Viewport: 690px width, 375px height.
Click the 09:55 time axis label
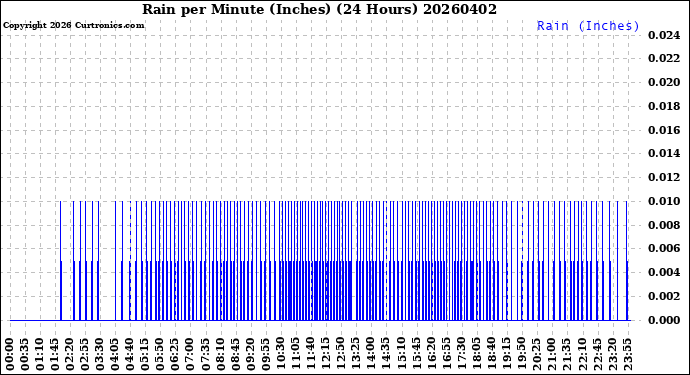(266, 354)
